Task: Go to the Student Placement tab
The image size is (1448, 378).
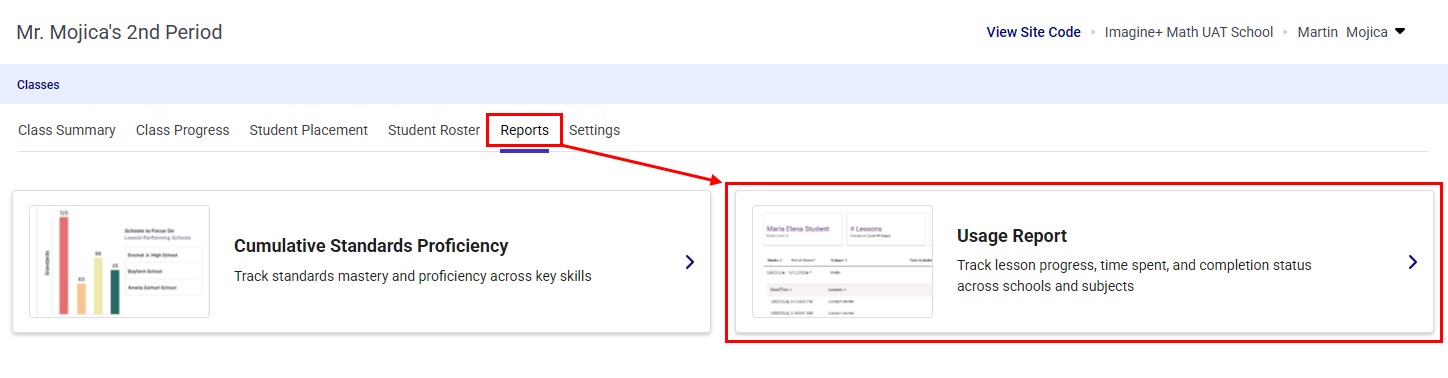Action: click(309, 130)
